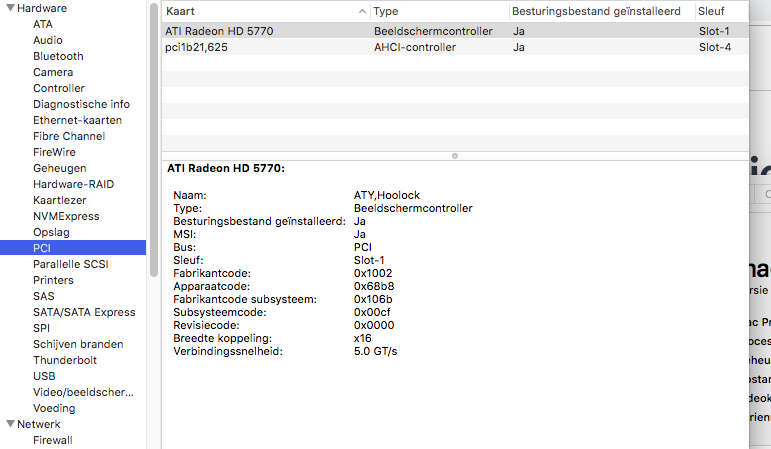Viewport: 771px width, 449px height.
Task: Select the pci1b21,625 row
Action: pos(455,47)
